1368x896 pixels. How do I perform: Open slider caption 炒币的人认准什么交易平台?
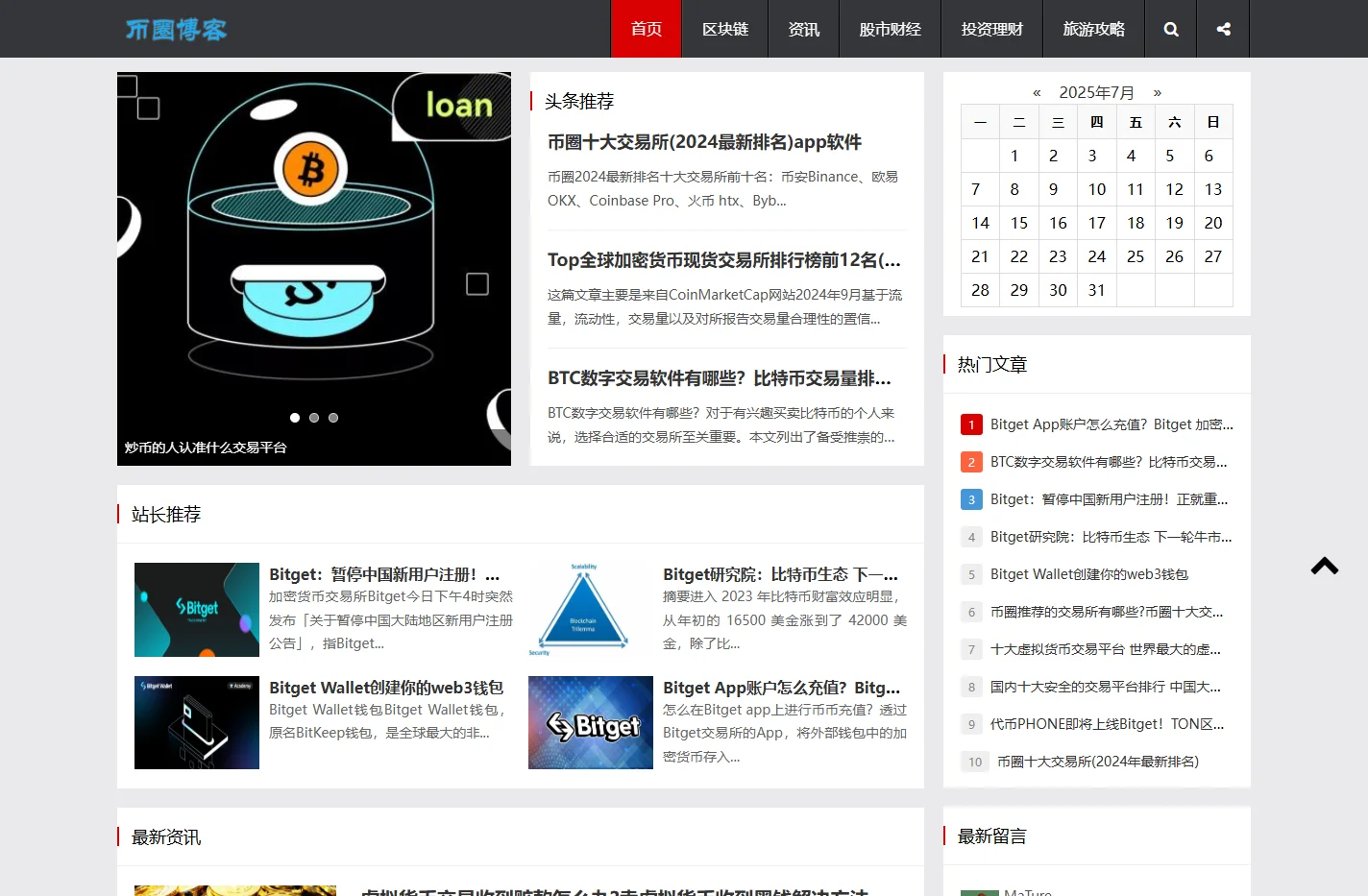pos(206,448)
